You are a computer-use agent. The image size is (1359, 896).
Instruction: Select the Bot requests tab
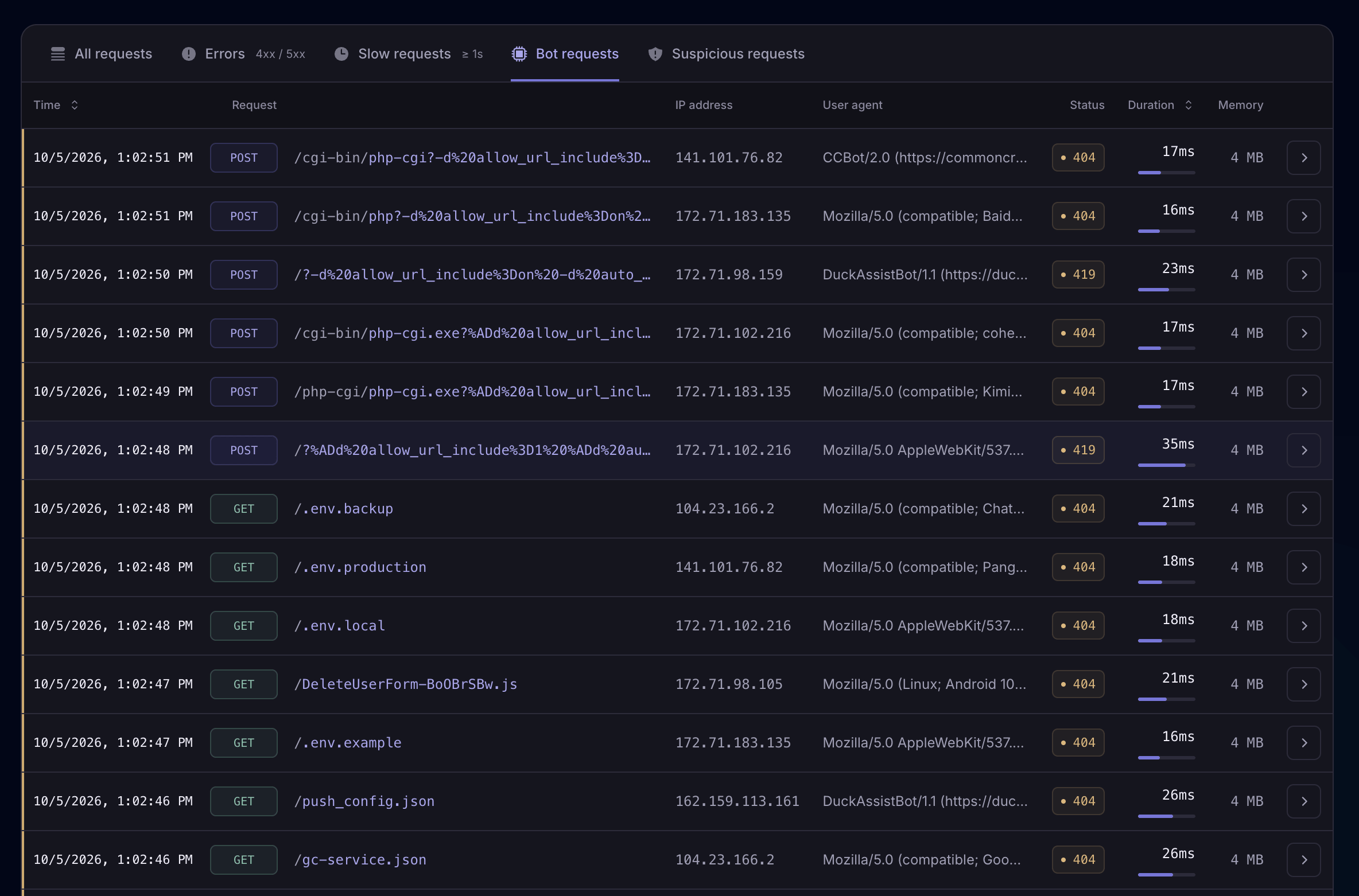coord(565,54)
